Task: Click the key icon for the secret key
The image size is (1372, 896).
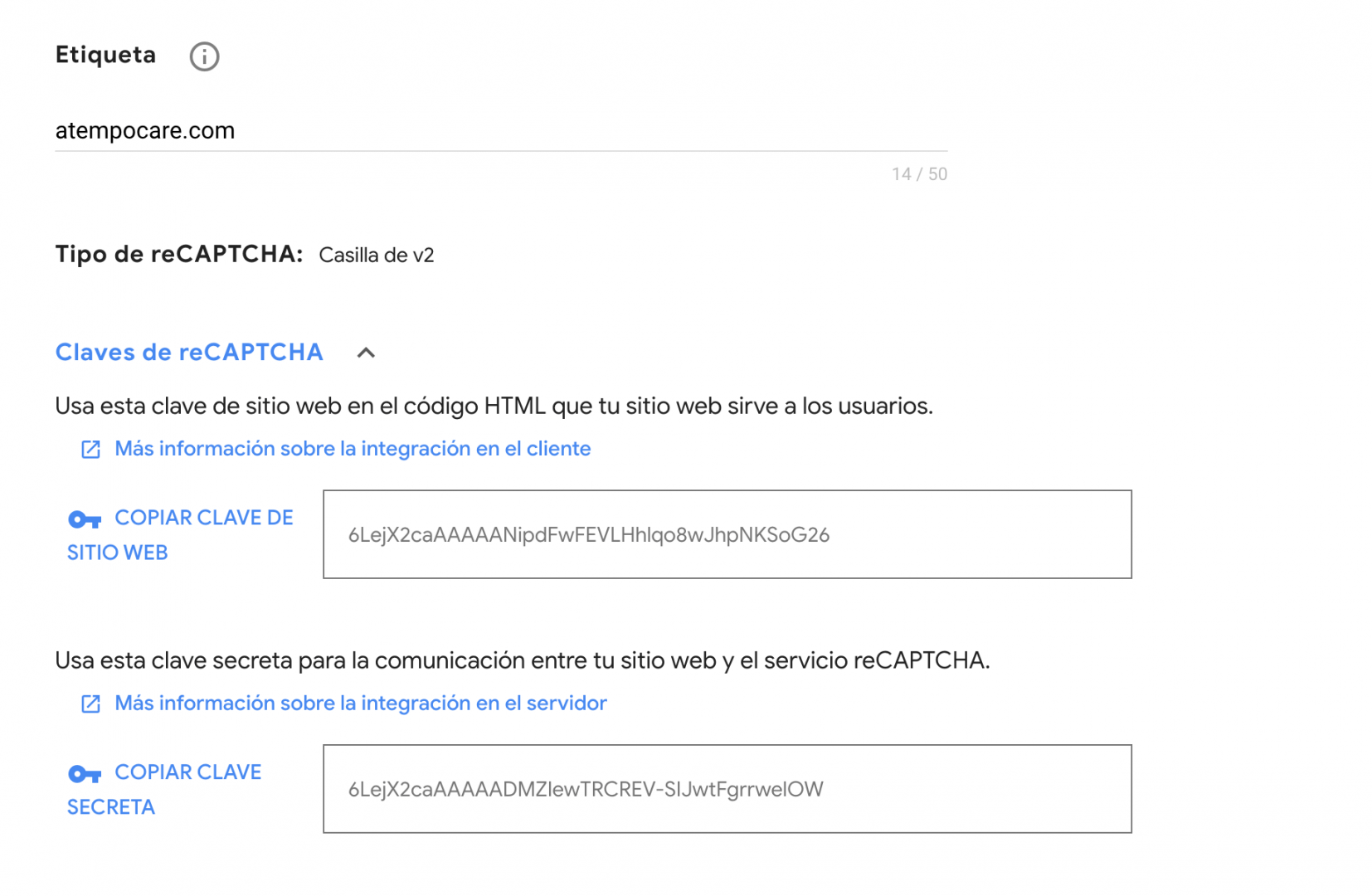Action: tap(85, 775)
